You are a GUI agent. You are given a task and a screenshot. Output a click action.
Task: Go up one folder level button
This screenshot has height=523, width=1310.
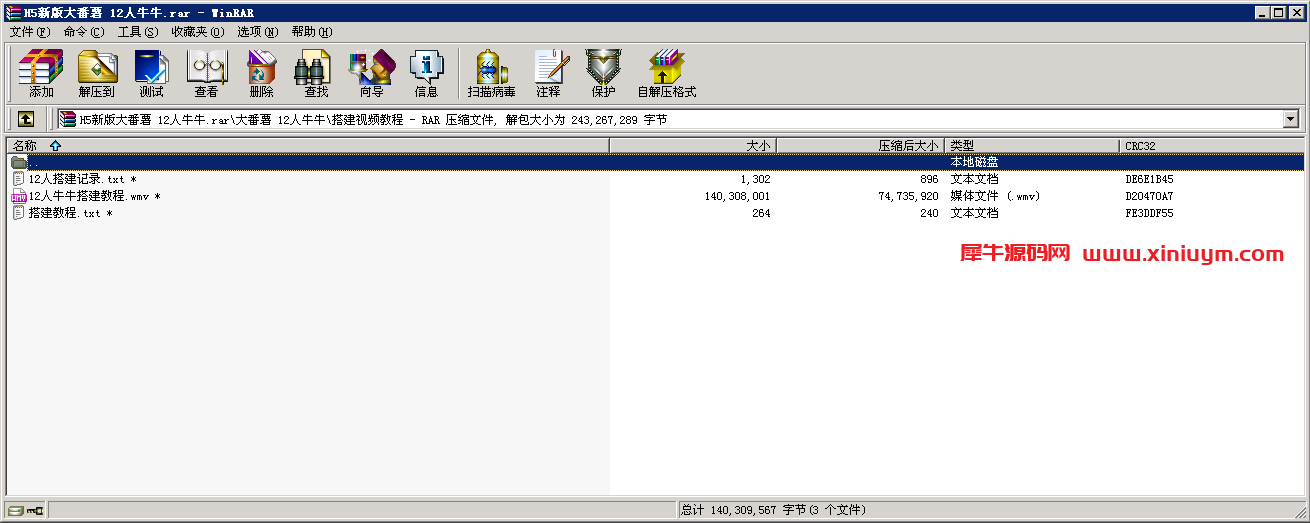pyautogui.click(x=26, y=119)
